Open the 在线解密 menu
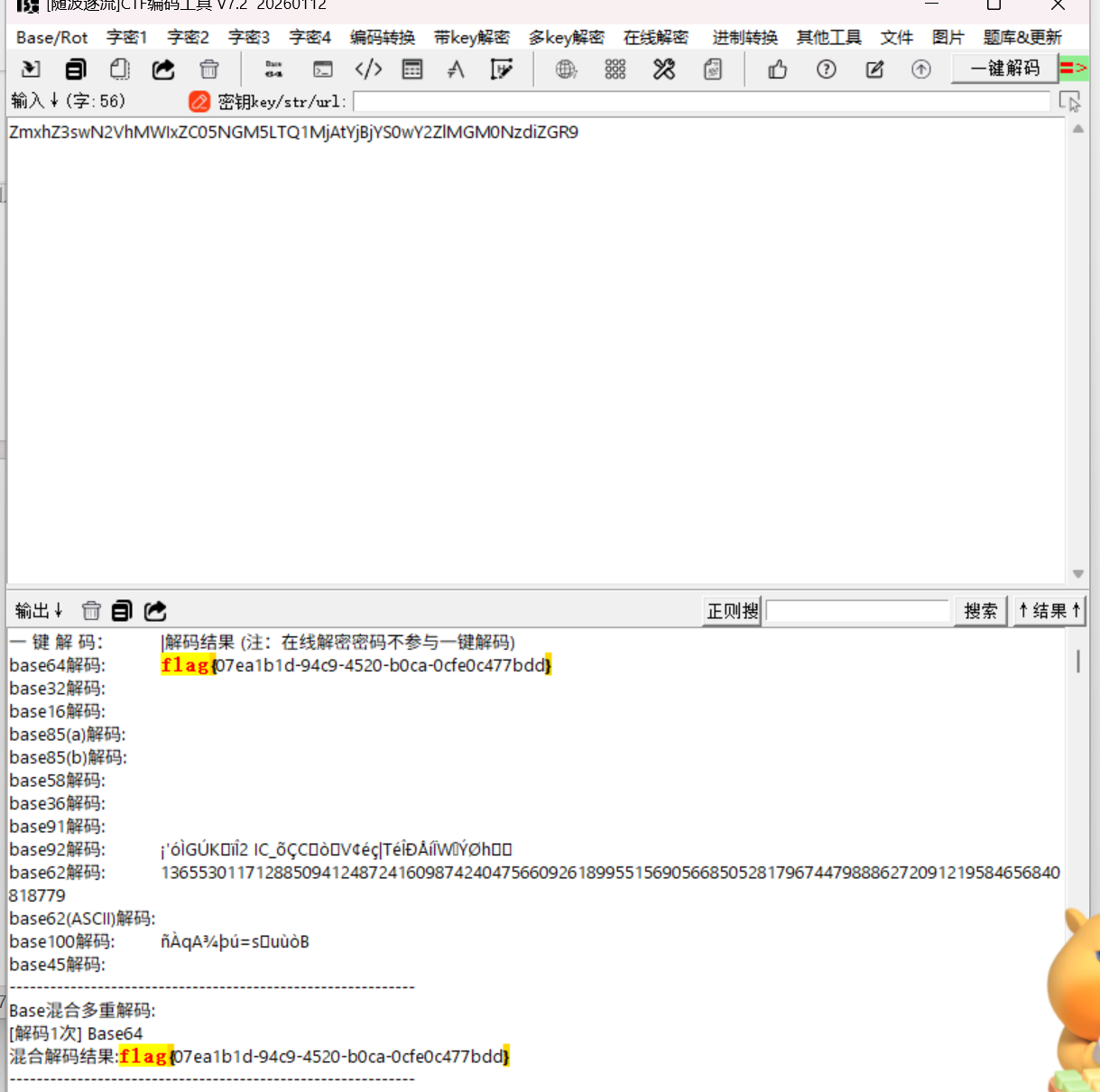 click(656, 38)
